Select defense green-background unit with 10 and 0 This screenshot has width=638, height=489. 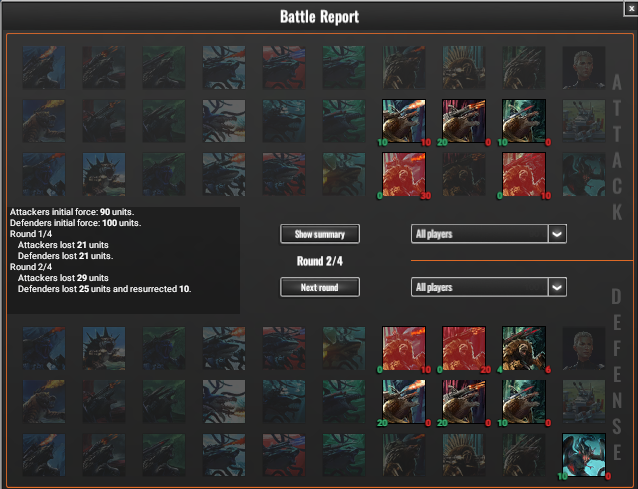point(524,402)
